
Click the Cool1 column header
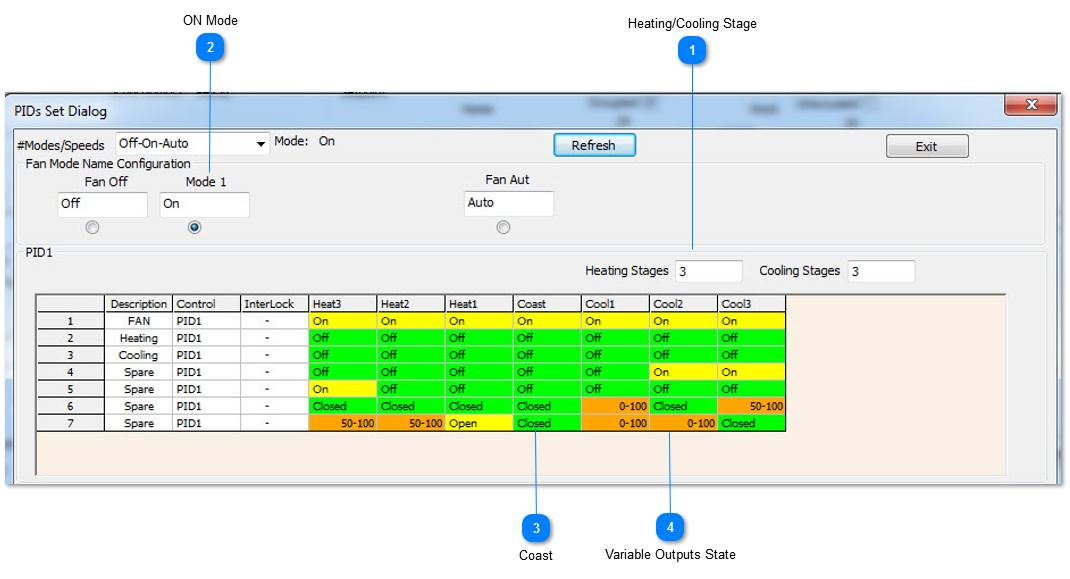tap(616, 304)
